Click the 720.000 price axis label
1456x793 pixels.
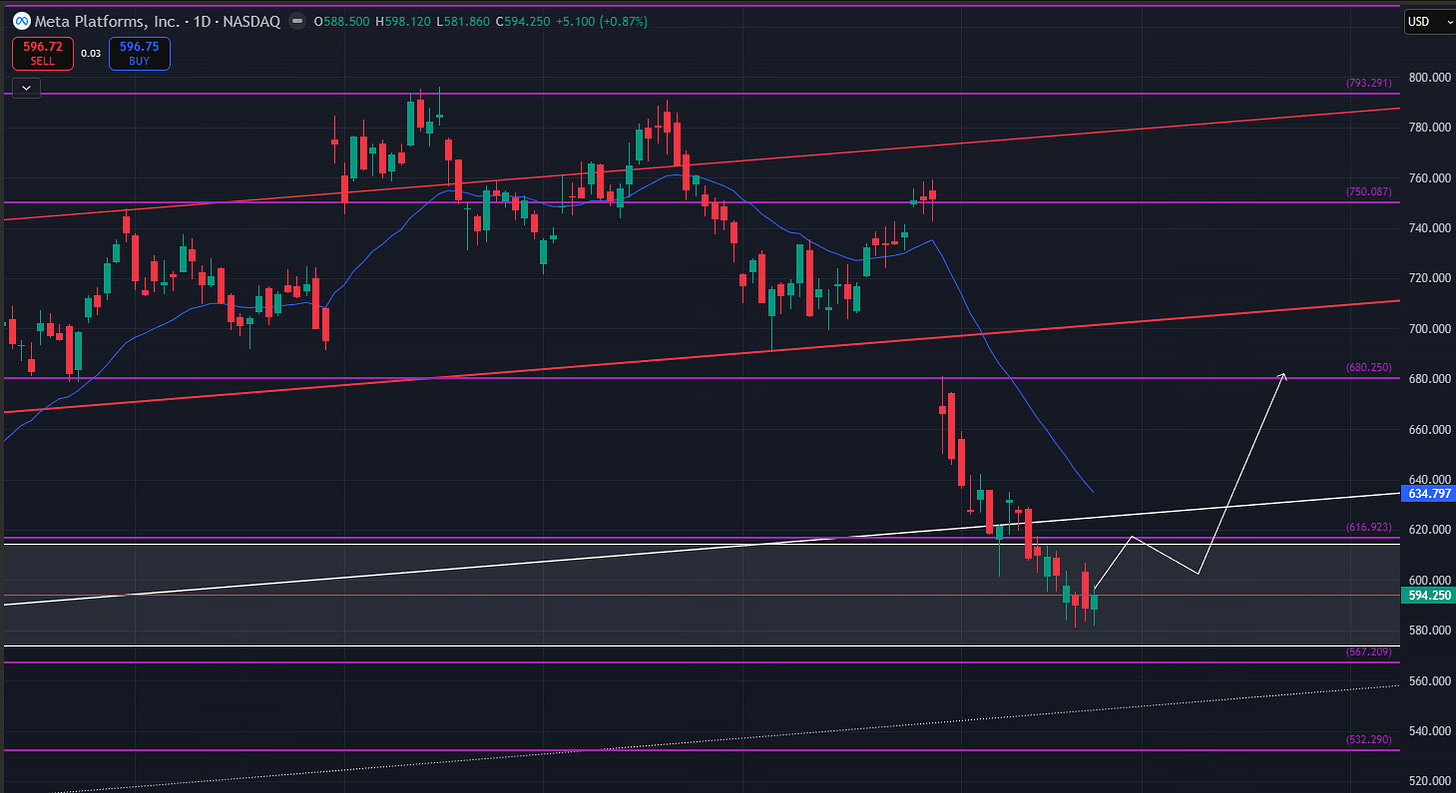coord(1430,278)
